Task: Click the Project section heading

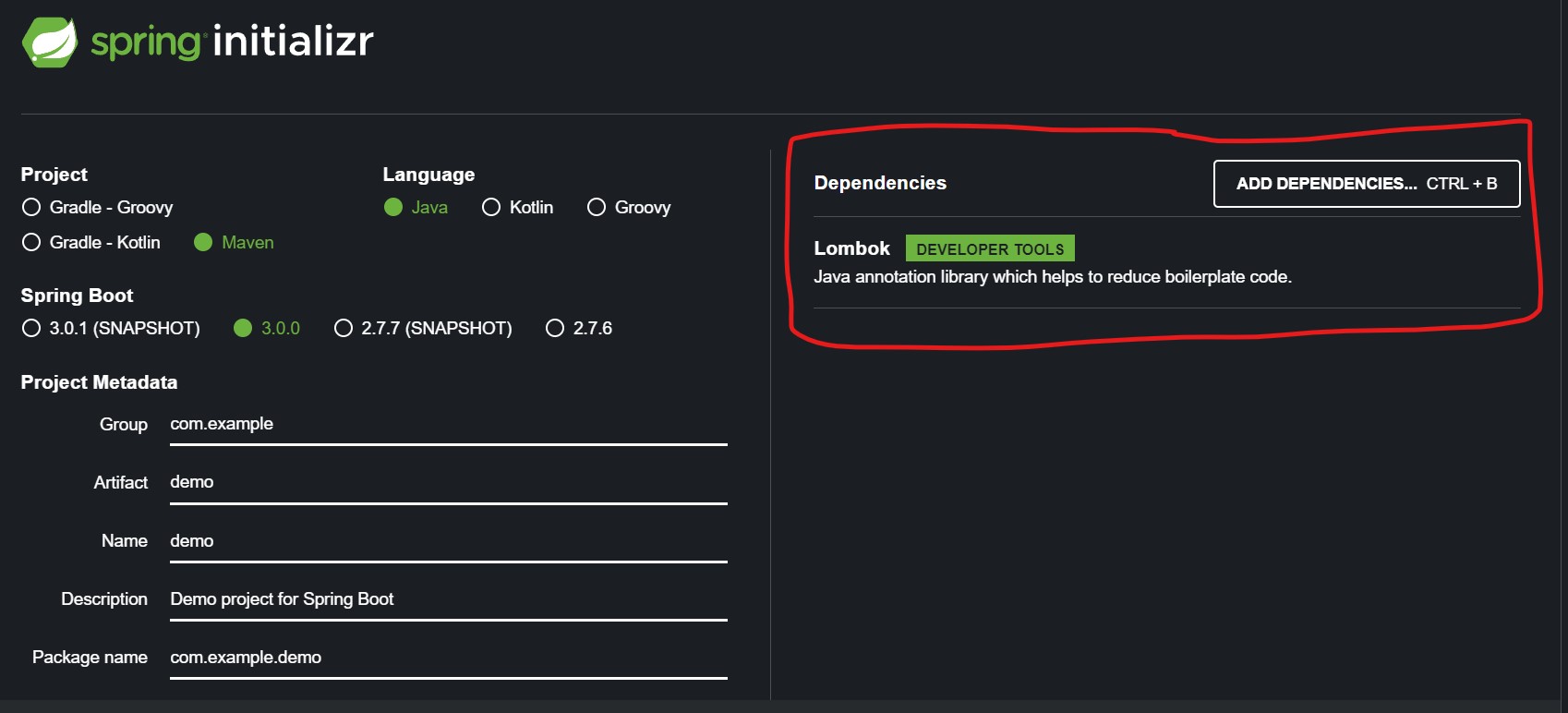Action: [x=54, y=175]
